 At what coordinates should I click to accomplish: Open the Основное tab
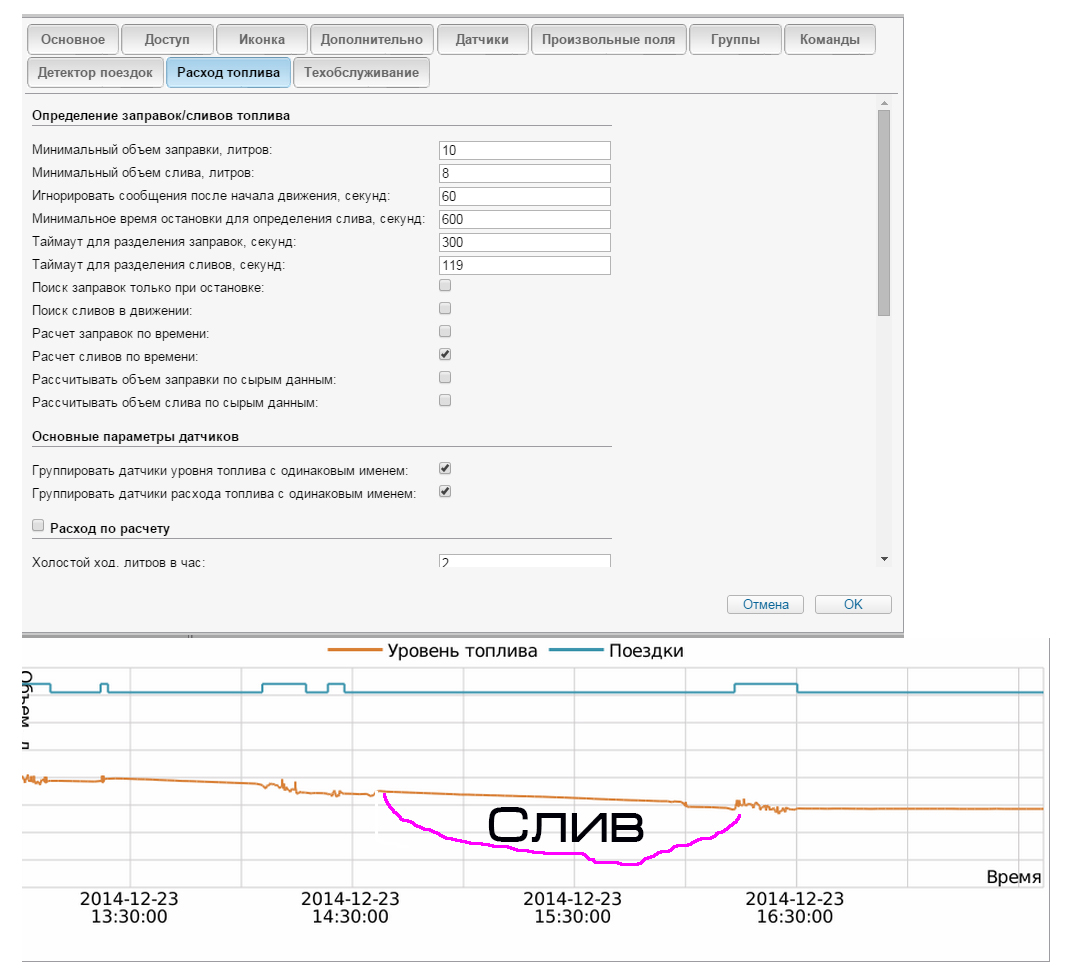coord(72,40)
